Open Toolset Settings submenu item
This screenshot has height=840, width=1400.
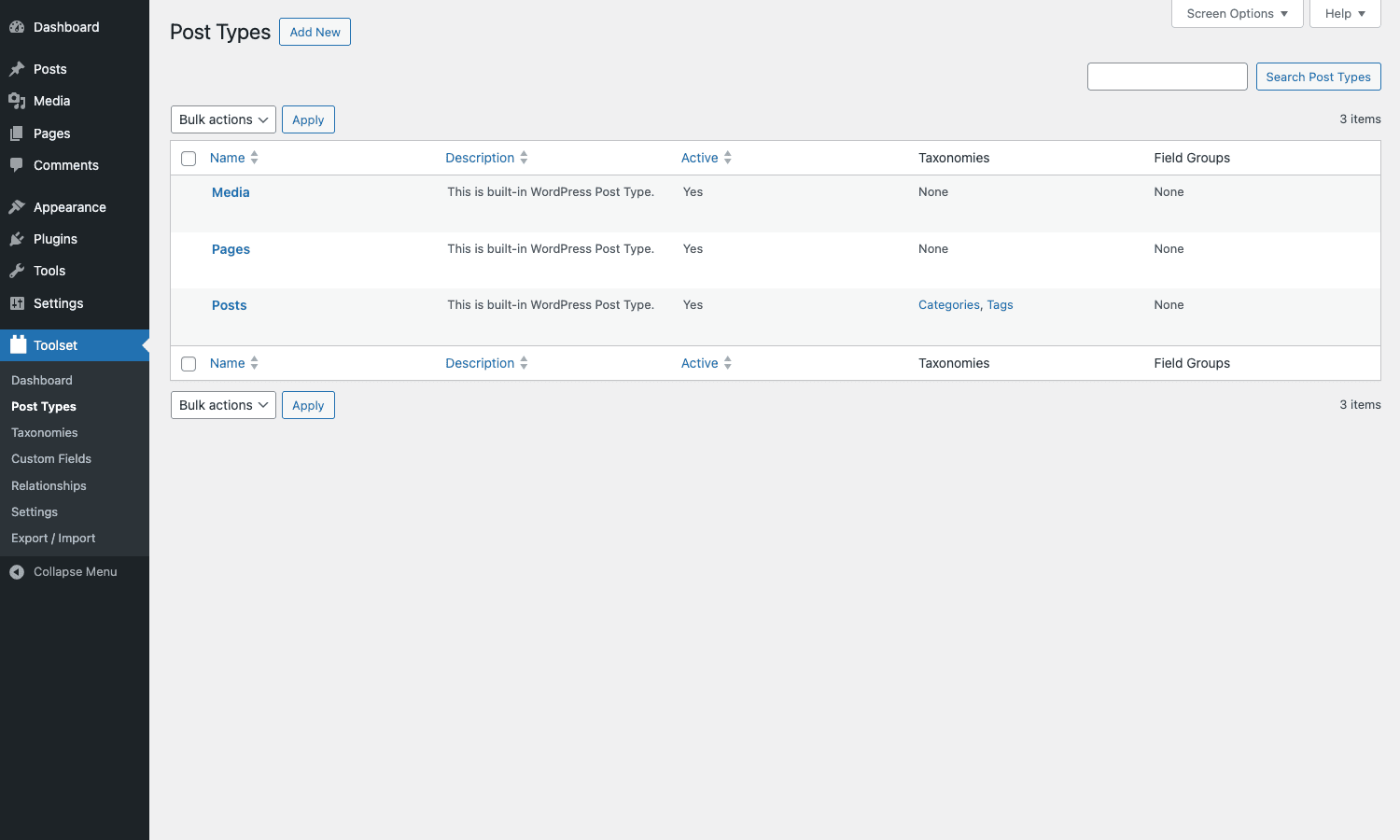click(x=35, y=511)
